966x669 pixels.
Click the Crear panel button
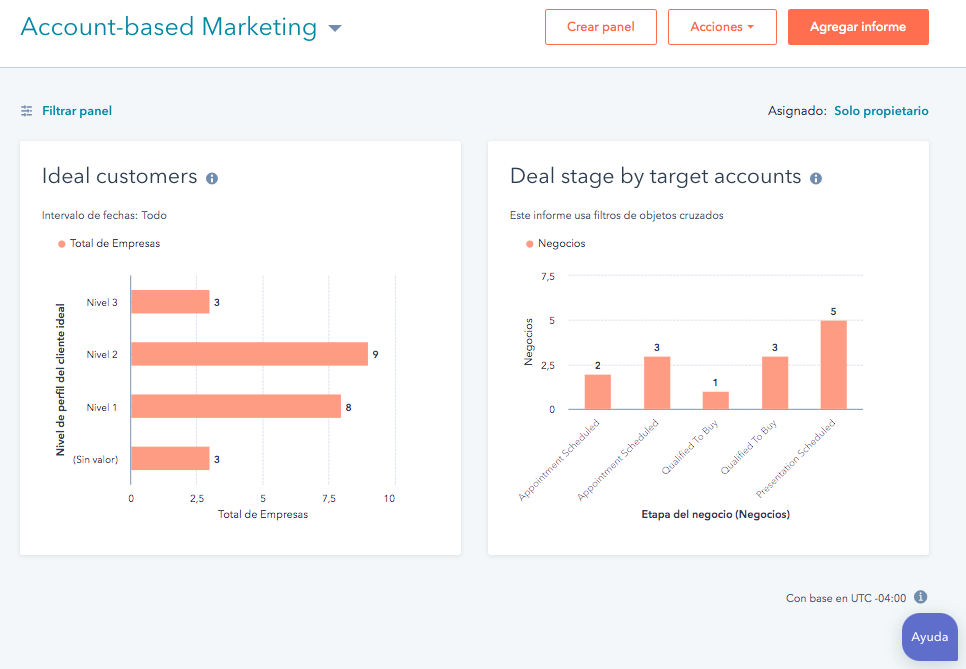(x=601, y=27)
